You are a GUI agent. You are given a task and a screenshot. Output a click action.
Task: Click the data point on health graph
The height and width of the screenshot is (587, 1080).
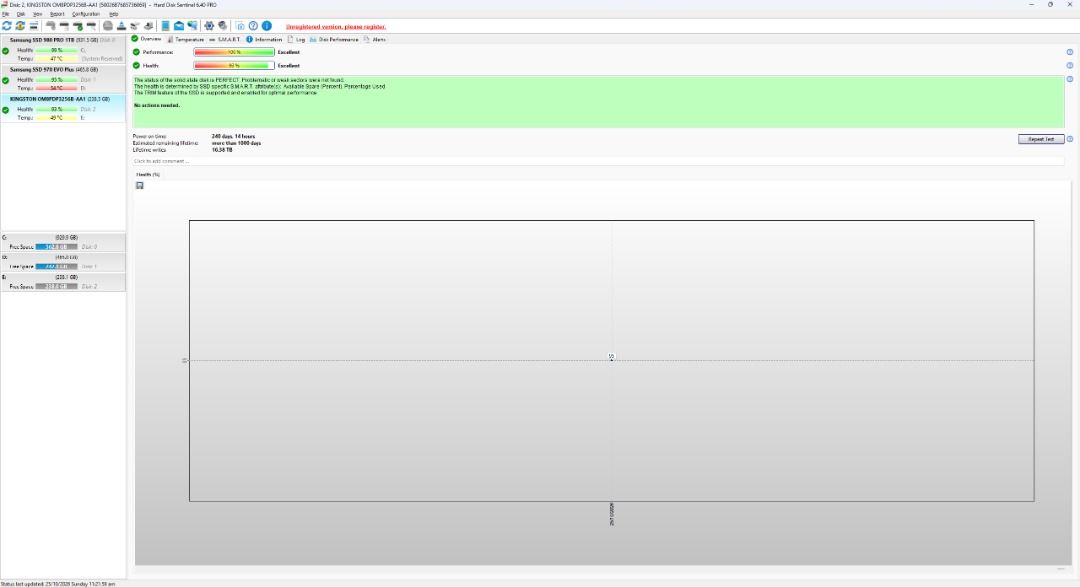tap(612, 359)
